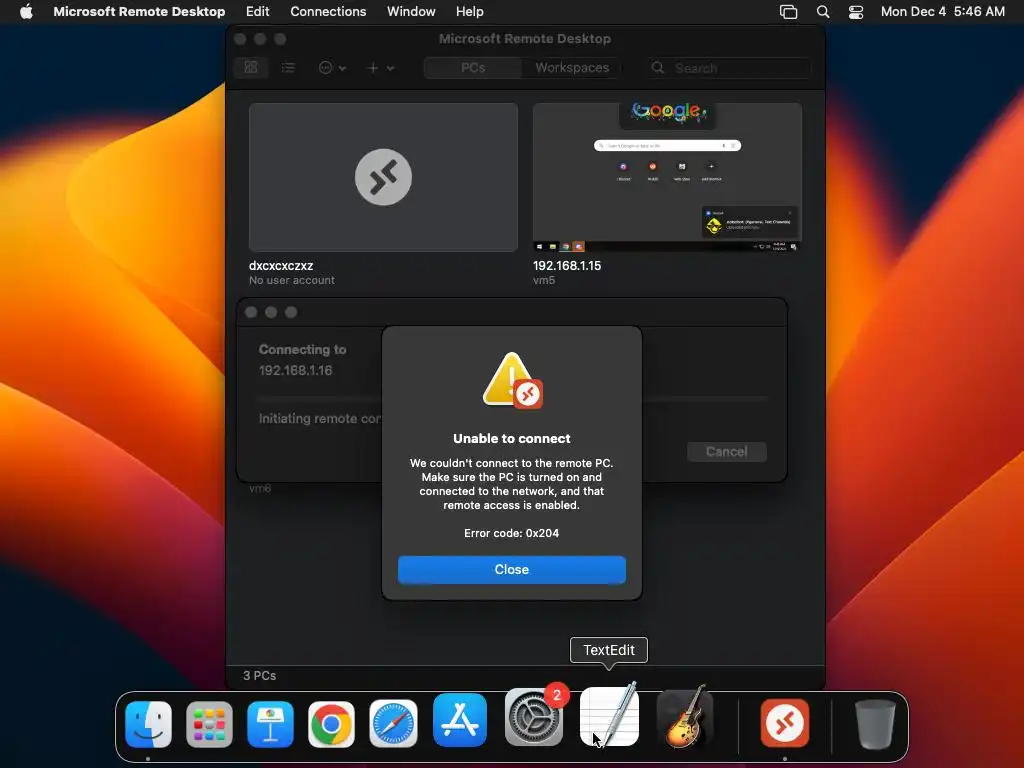Click Microsoft Remote Desktop icon in Dock
Screen dimensions: 1024x768
pos(784,723)
